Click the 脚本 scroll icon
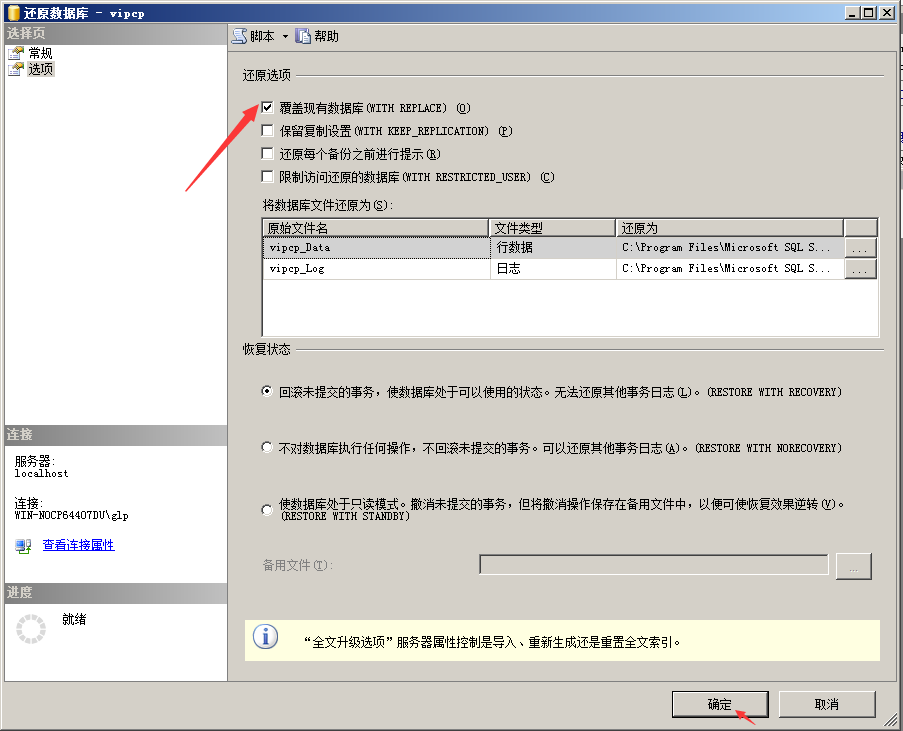Viewport: 903px width, 731px height. click(x=240, y=36)
